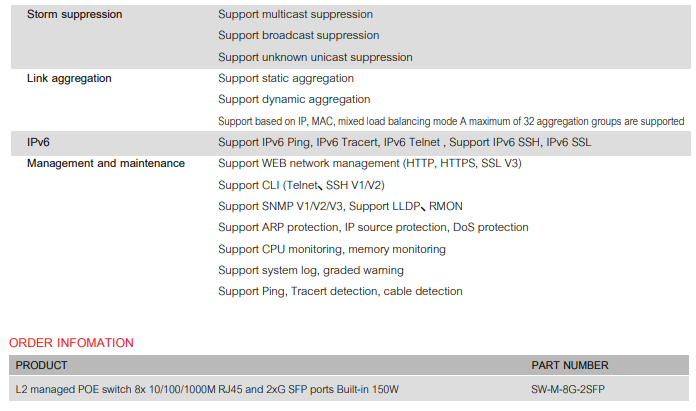Select the CPU monitoring, memory monitoring line
The image size is (696, 411).
pos(332,249)
